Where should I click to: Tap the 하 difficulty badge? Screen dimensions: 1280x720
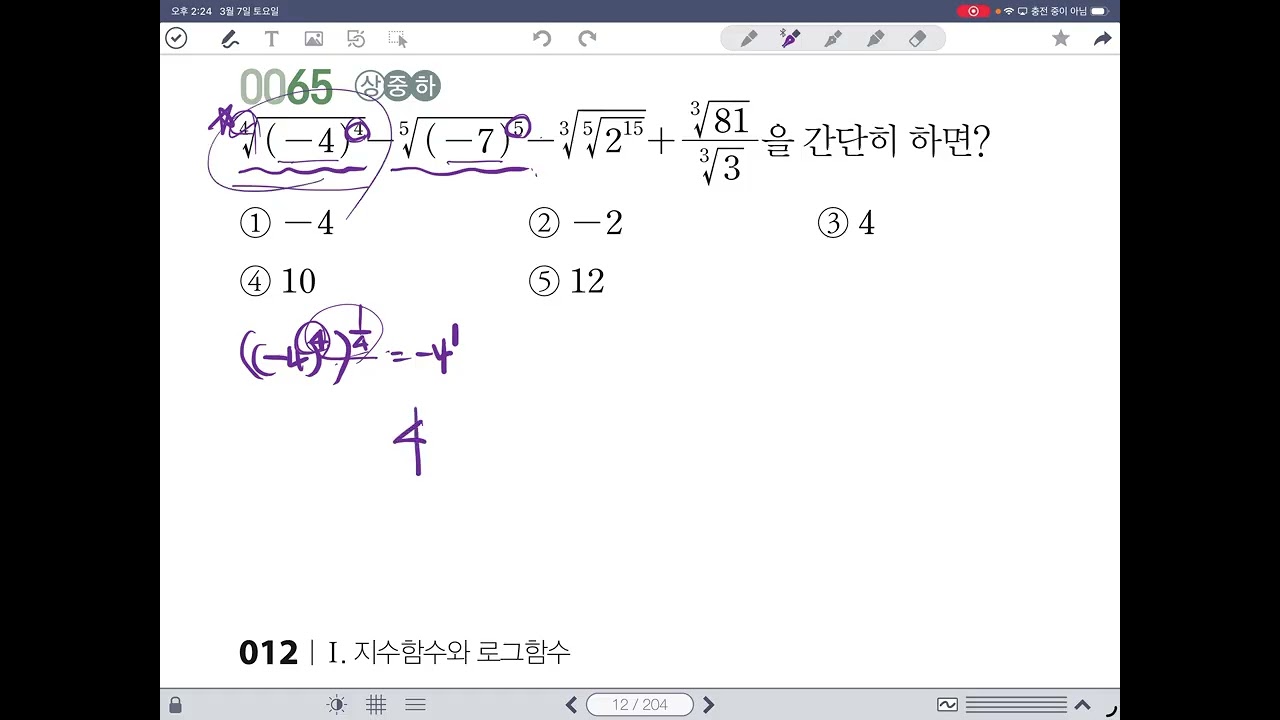[426, 86]
